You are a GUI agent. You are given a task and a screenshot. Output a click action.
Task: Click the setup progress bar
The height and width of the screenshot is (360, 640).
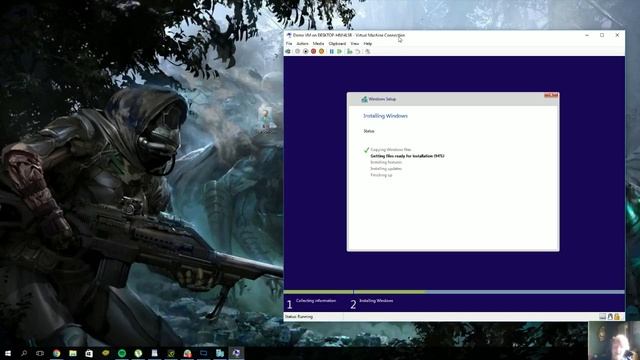454,292
